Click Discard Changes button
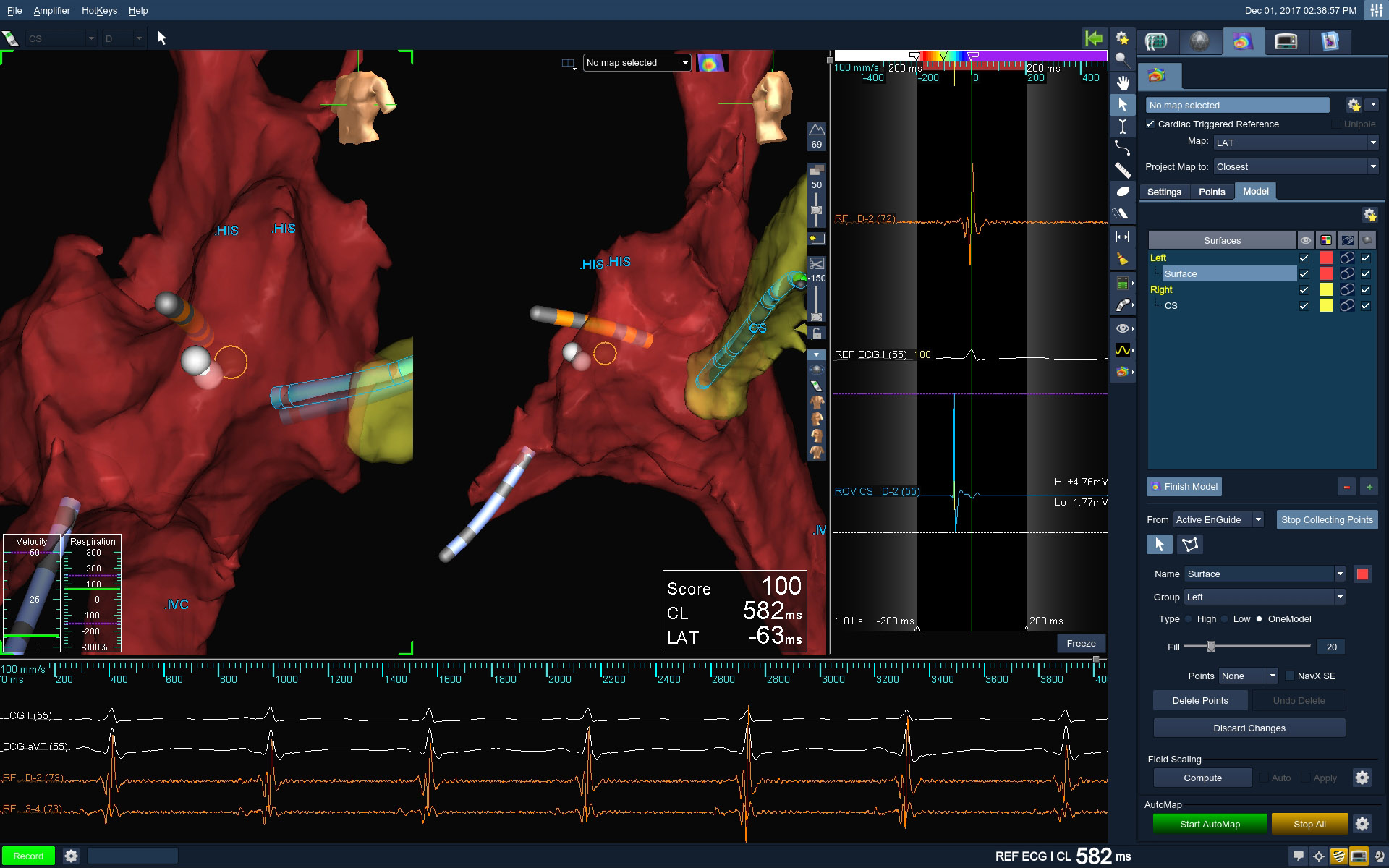1389x868 pixels. (1249, 728)
